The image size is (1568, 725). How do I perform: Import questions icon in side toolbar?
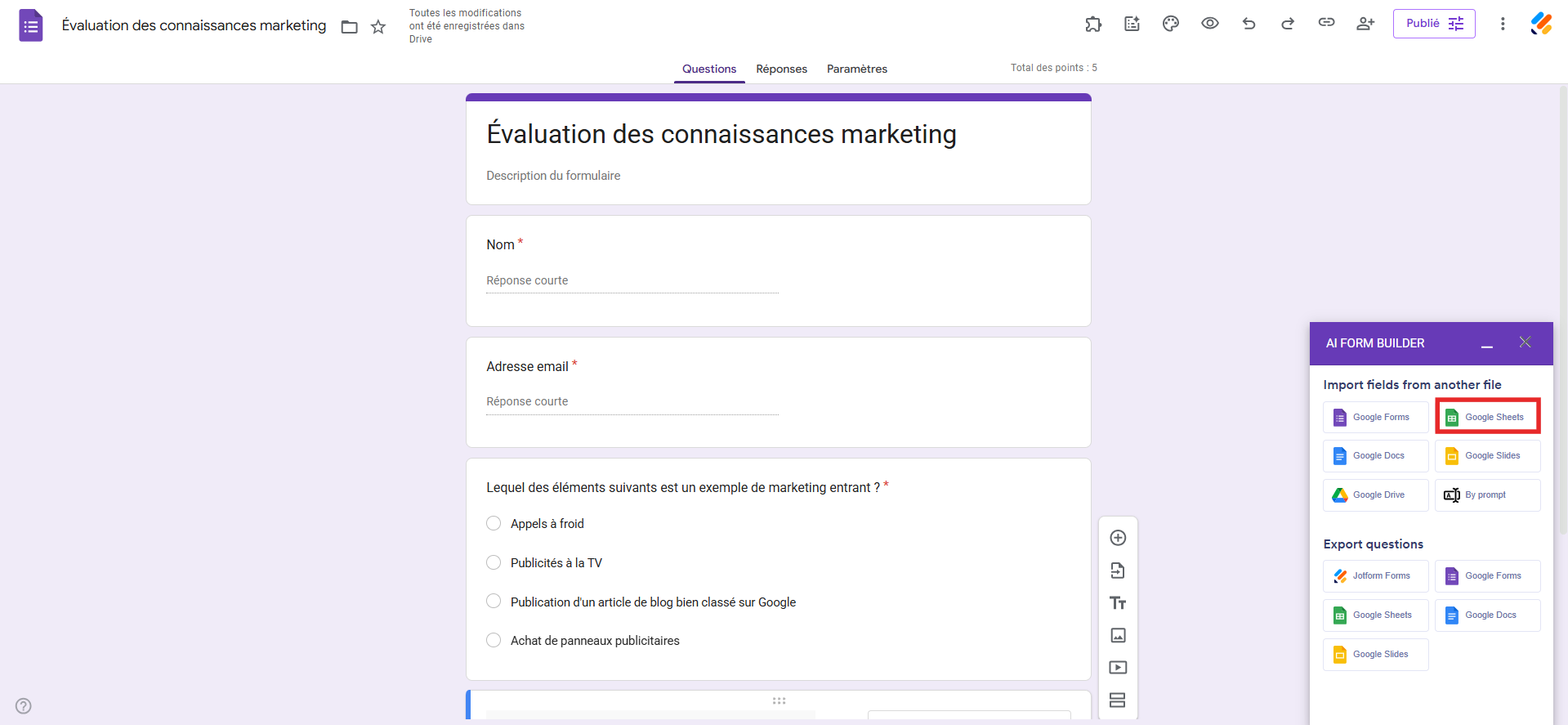click(x=1118, y=571)
